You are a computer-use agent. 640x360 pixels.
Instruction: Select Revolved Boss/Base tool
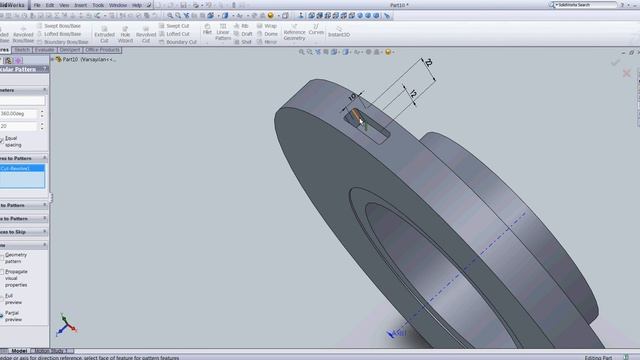(23, 35)
